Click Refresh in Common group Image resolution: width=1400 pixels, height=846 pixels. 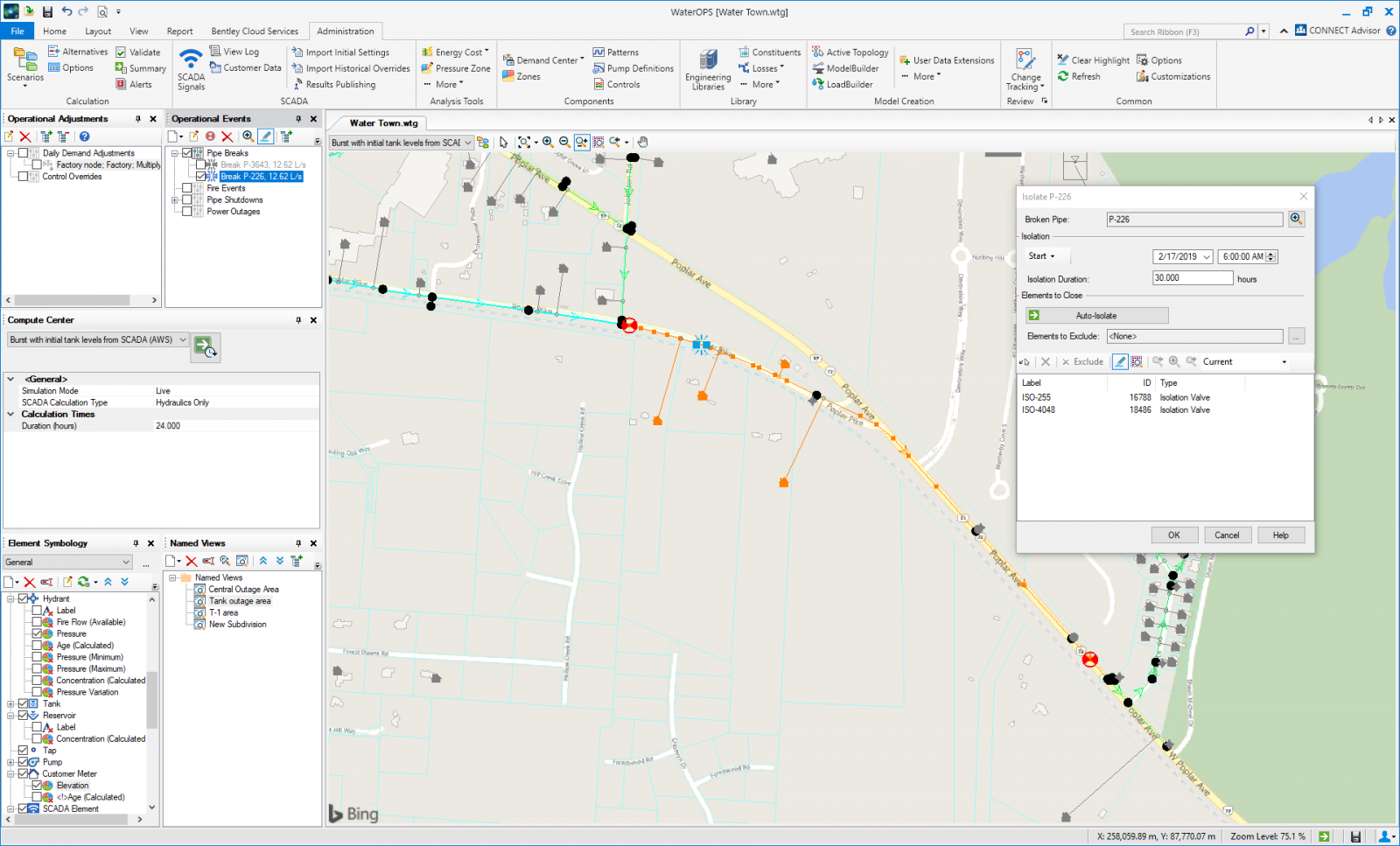tap(1078, 76)
